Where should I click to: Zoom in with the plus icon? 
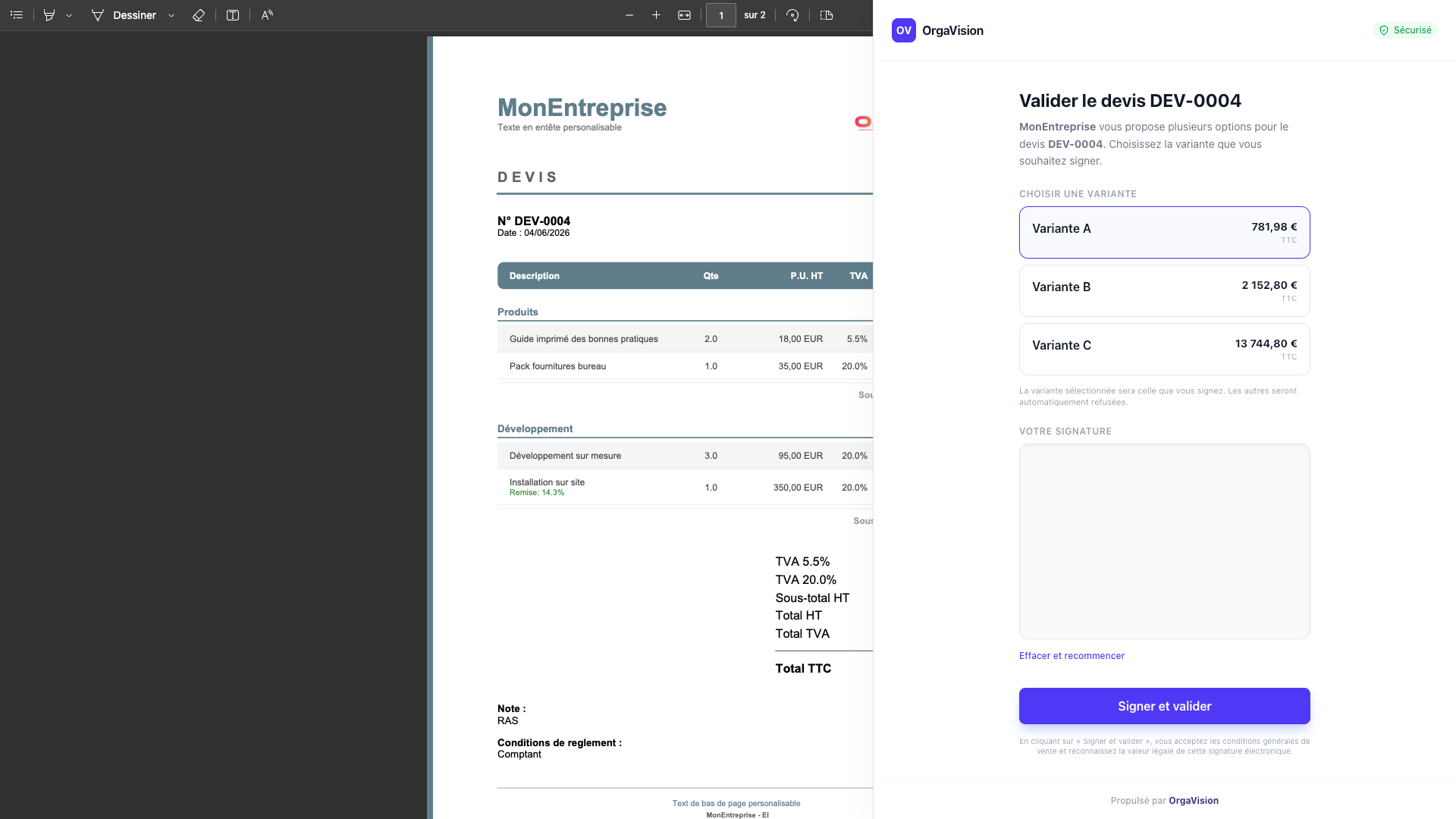(656, 15)
